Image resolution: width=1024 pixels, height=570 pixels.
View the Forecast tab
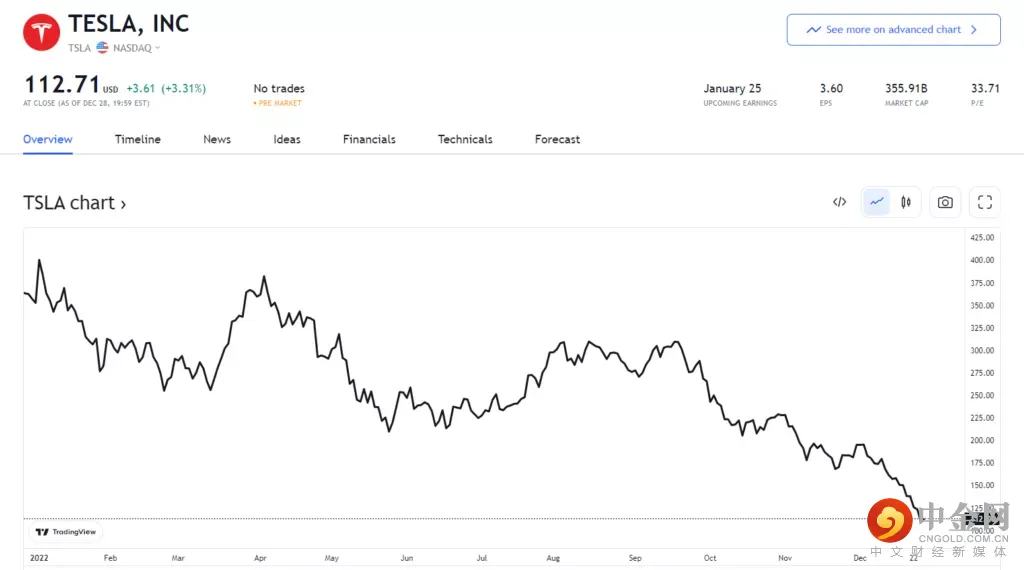coord(557,139)
